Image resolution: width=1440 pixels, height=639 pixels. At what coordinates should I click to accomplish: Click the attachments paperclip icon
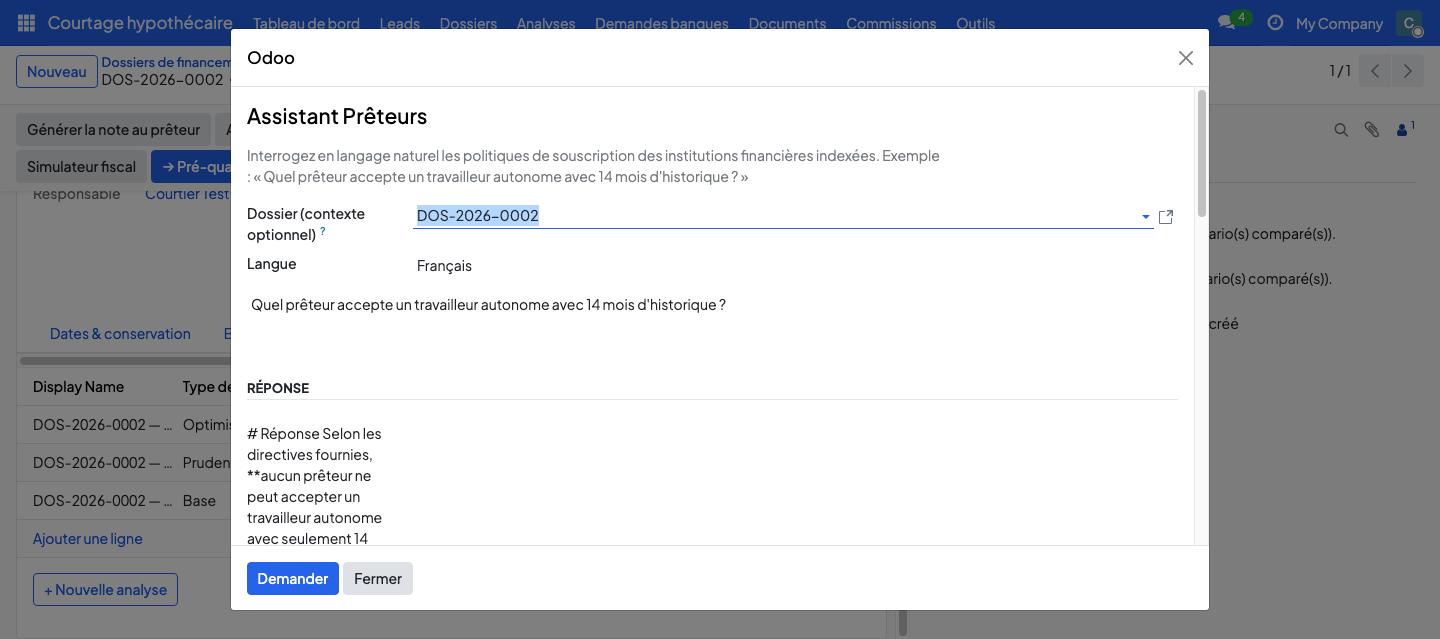[1372, 129]
